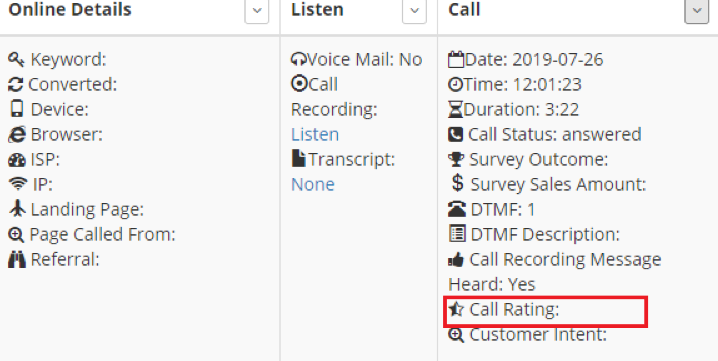Screen dimensions: 718x361
Task: Click the half-star Call Rating icon
Action: tap(456, 309)
